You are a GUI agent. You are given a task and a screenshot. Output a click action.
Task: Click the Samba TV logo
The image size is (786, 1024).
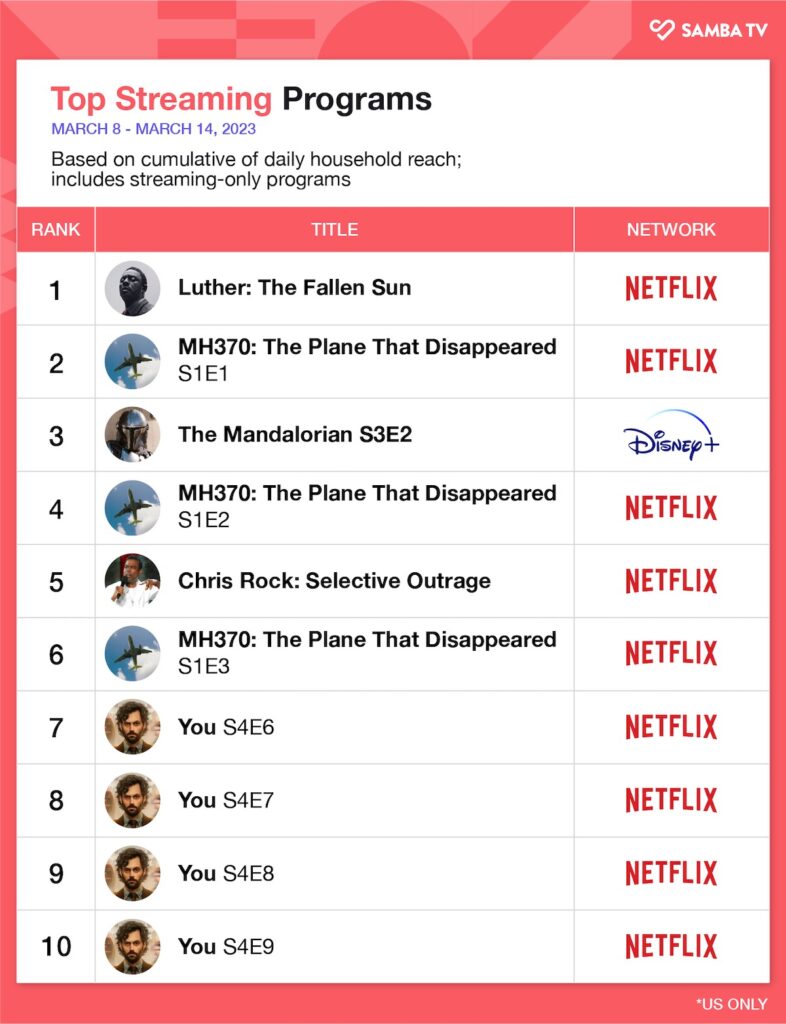708,30
